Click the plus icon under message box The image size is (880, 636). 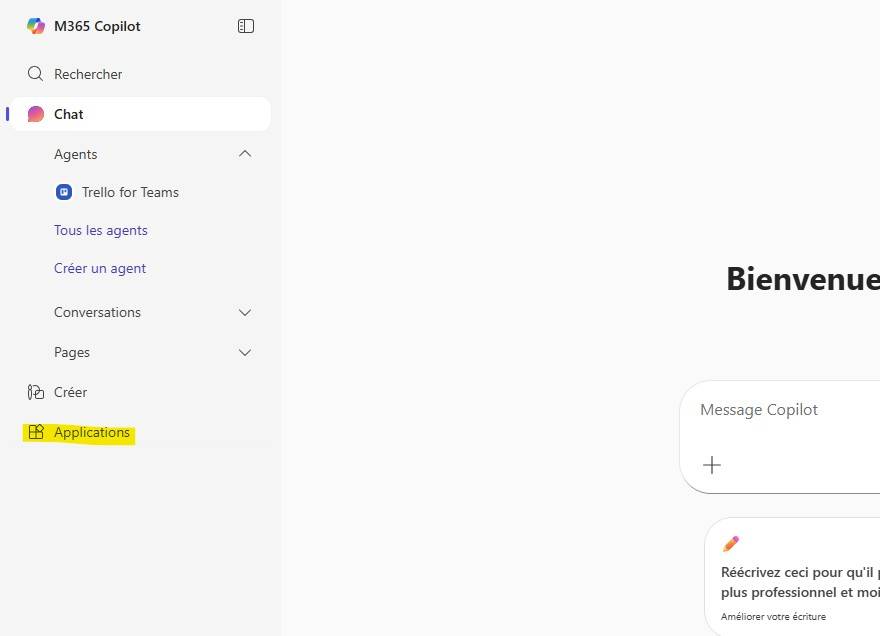click(x=712, y=465)
